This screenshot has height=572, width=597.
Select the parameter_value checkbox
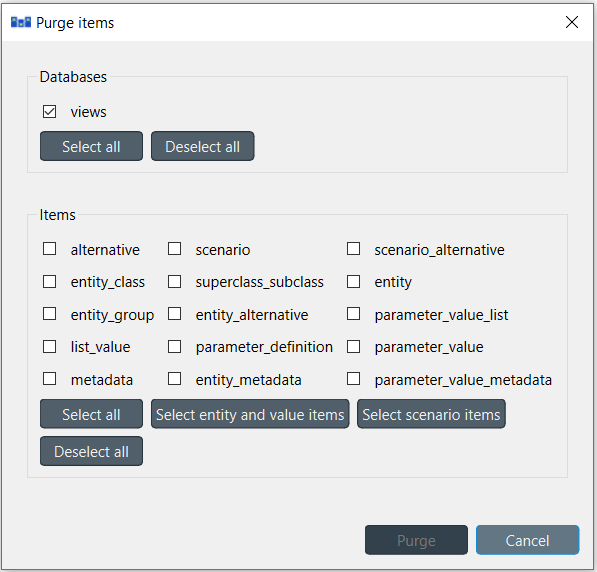pos(353,347)
